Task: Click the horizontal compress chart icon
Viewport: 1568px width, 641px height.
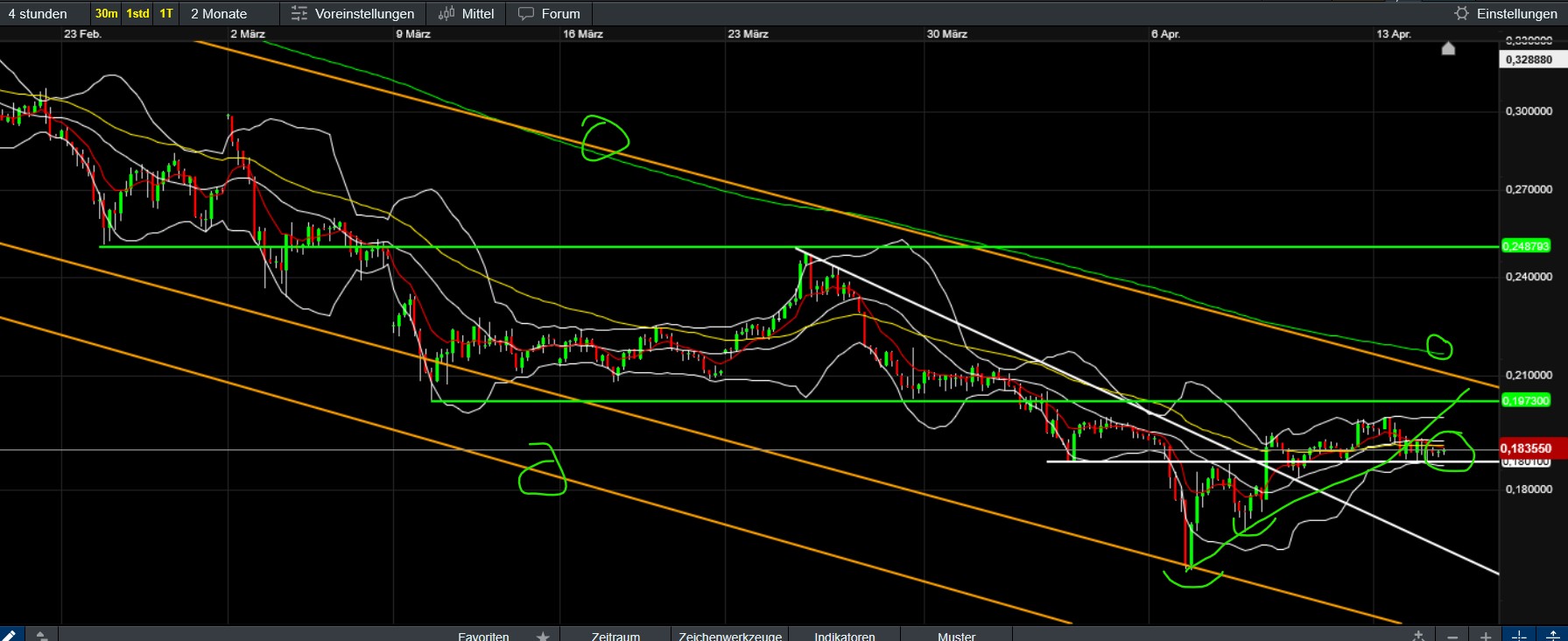Action: tap(1519, 635)
